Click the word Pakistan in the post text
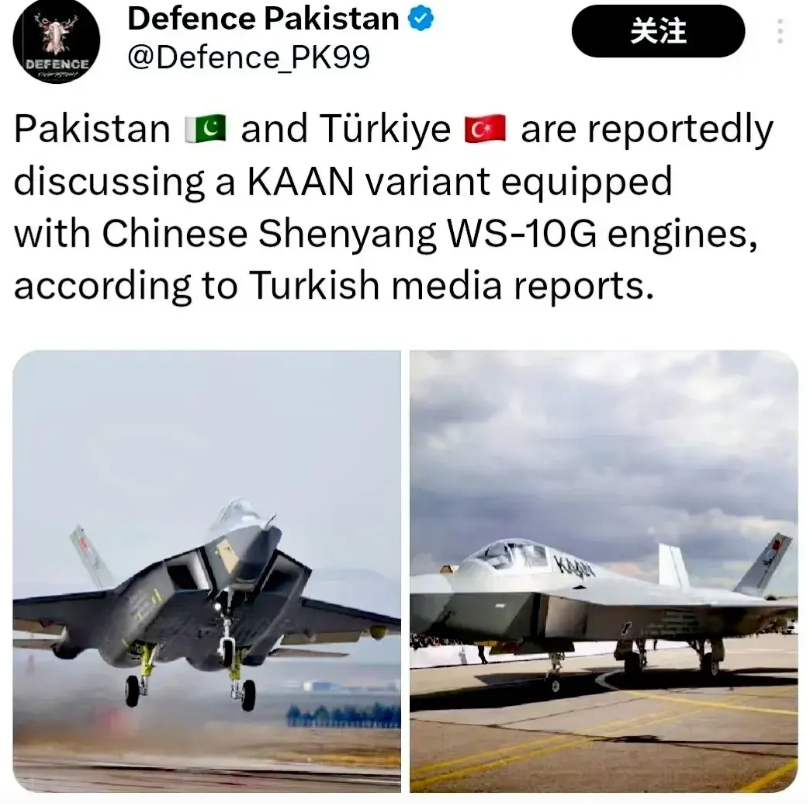This screenshot has height=804, width=808. (92, 128)
